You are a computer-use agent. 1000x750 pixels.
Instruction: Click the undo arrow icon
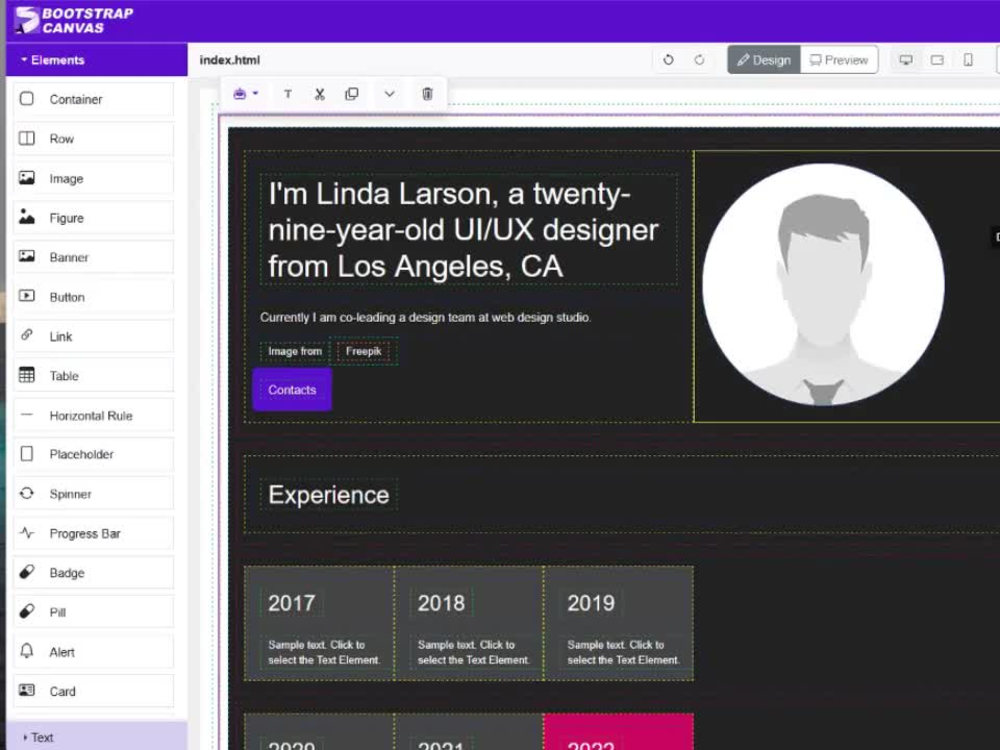click(668, 60)
